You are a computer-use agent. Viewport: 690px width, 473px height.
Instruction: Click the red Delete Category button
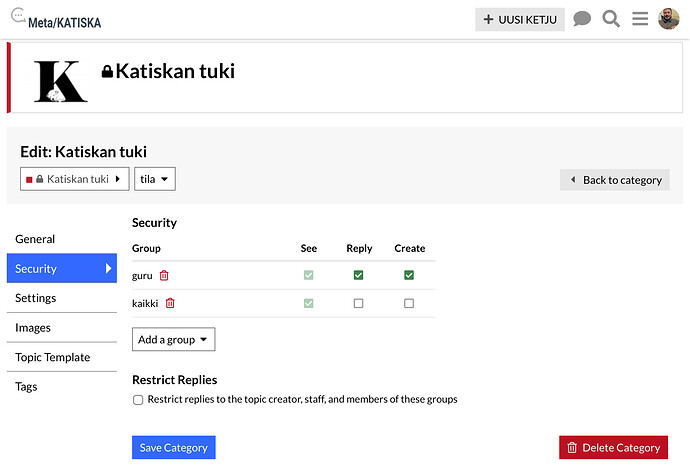coord(613,447)
